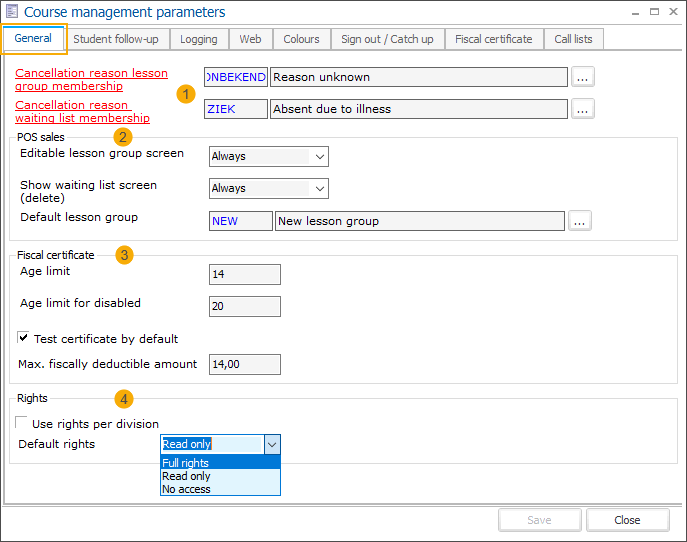Go to Sign out / Catch up tab
This screenshot has height=542, width=687.
coord(387,39)
